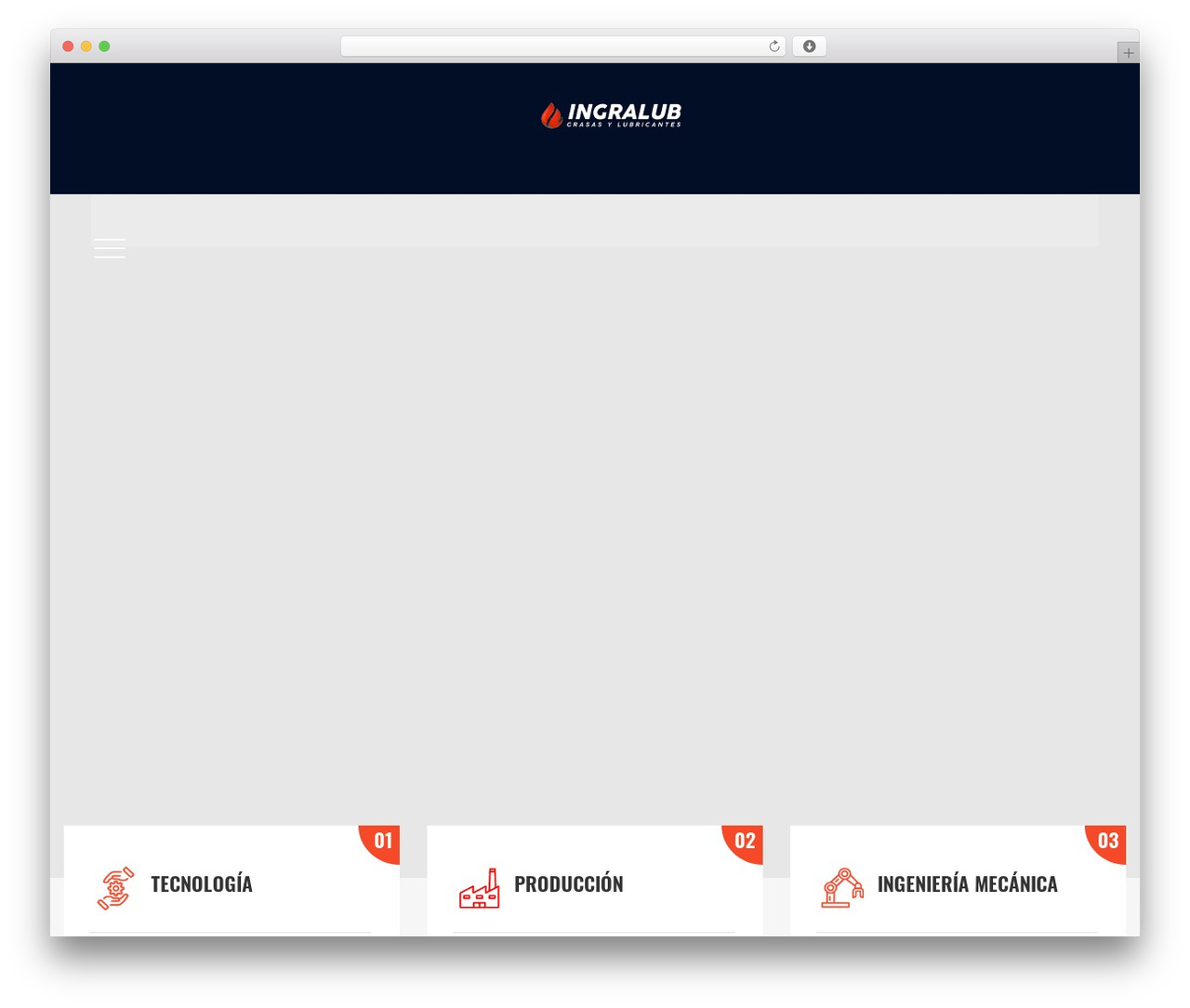Screen dimensions: 1190x1008
Task: Minimize the window with yellow button
Action: 86,46
